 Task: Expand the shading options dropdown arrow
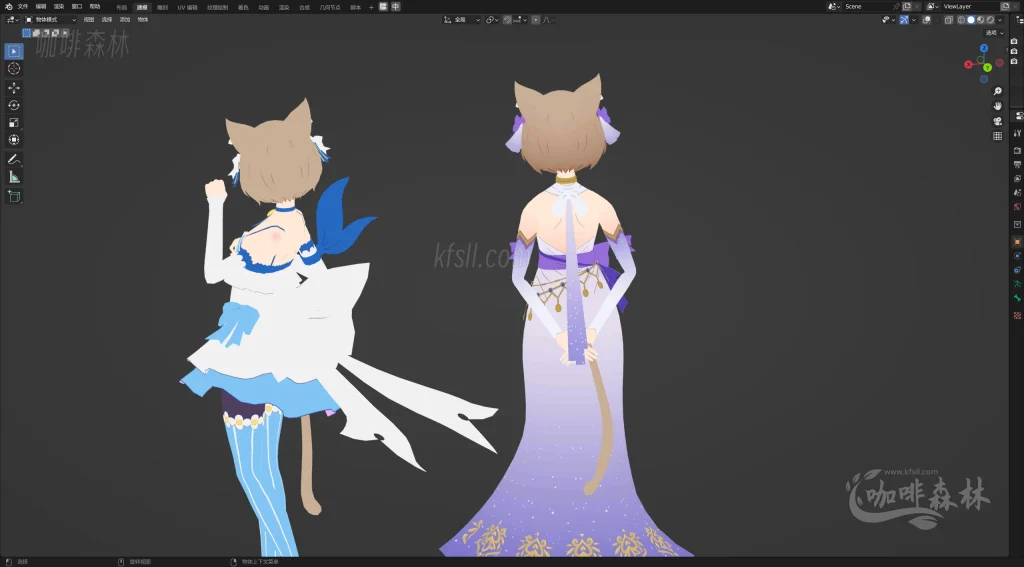[1000, 20]
